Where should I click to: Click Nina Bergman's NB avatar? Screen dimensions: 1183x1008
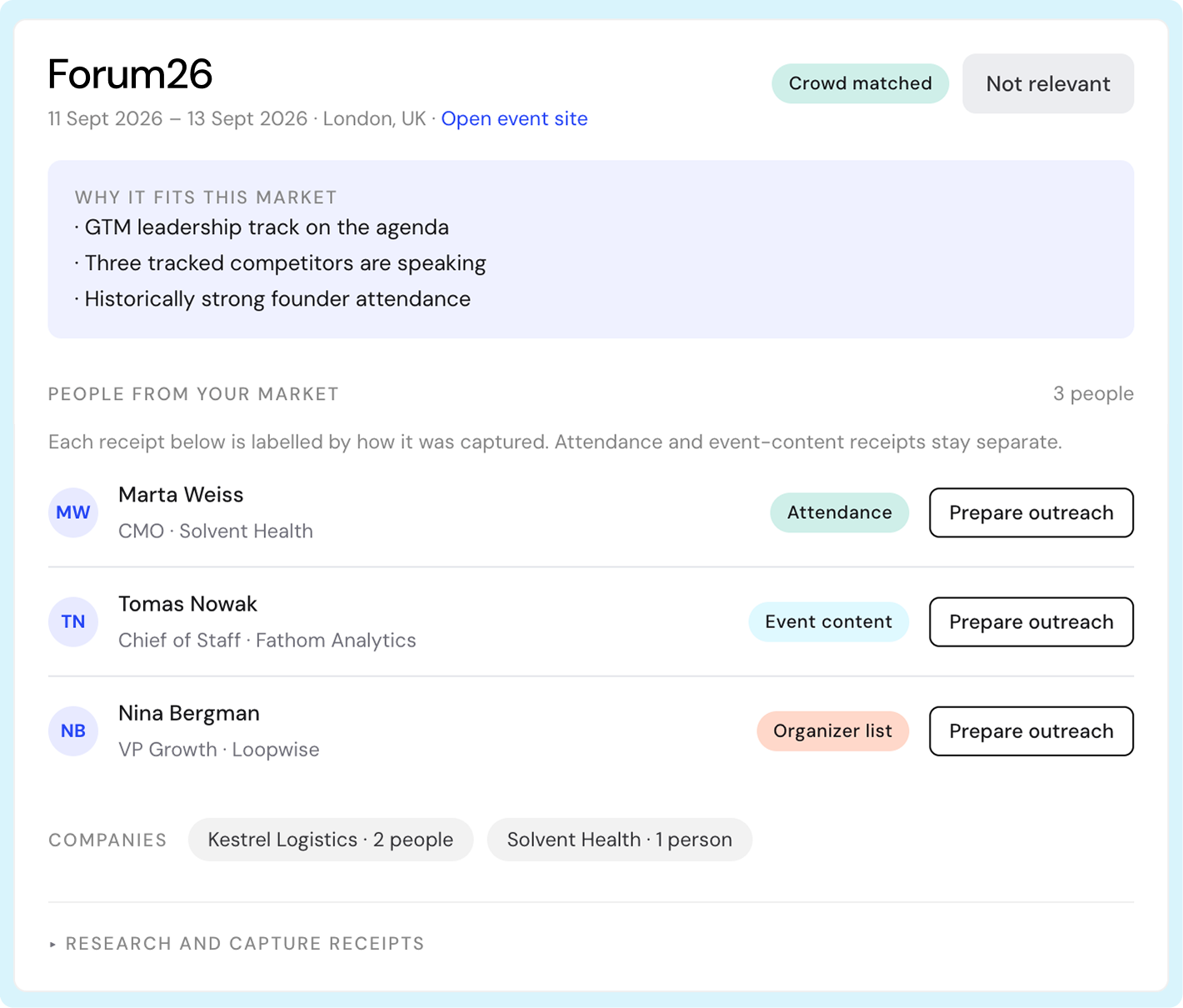pos(73,731)
